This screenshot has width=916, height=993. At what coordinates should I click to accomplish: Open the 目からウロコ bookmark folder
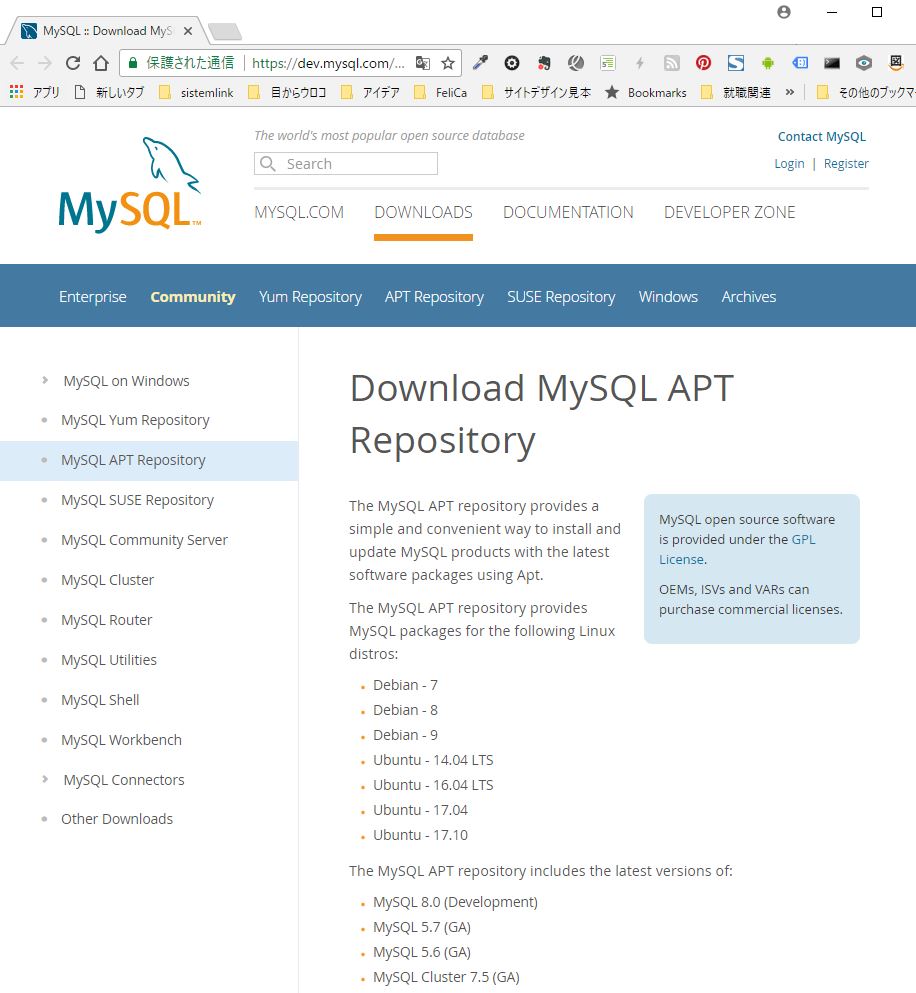(x=287, y=92)
